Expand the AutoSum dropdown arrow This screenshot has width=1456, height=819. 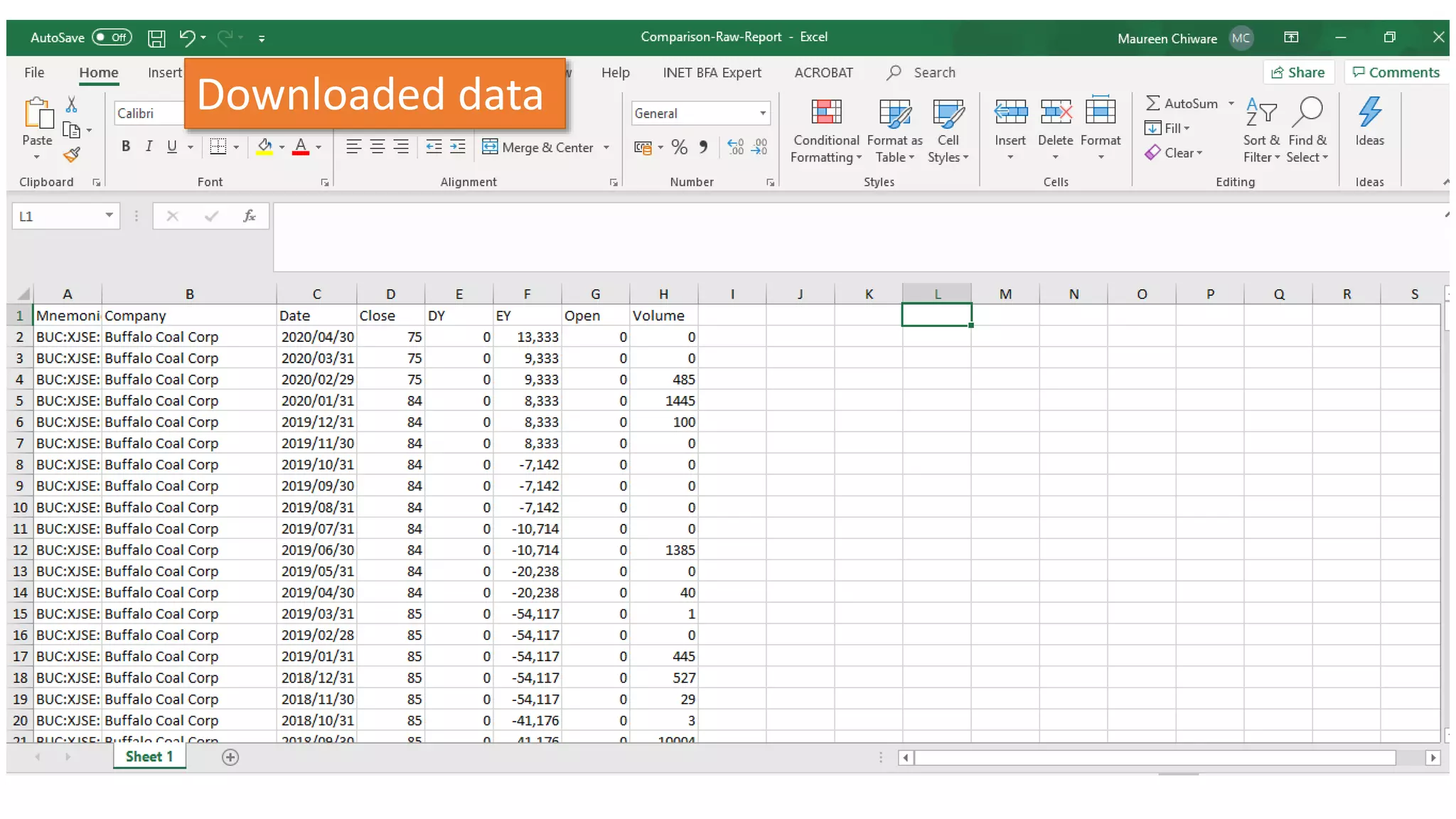1231,104
